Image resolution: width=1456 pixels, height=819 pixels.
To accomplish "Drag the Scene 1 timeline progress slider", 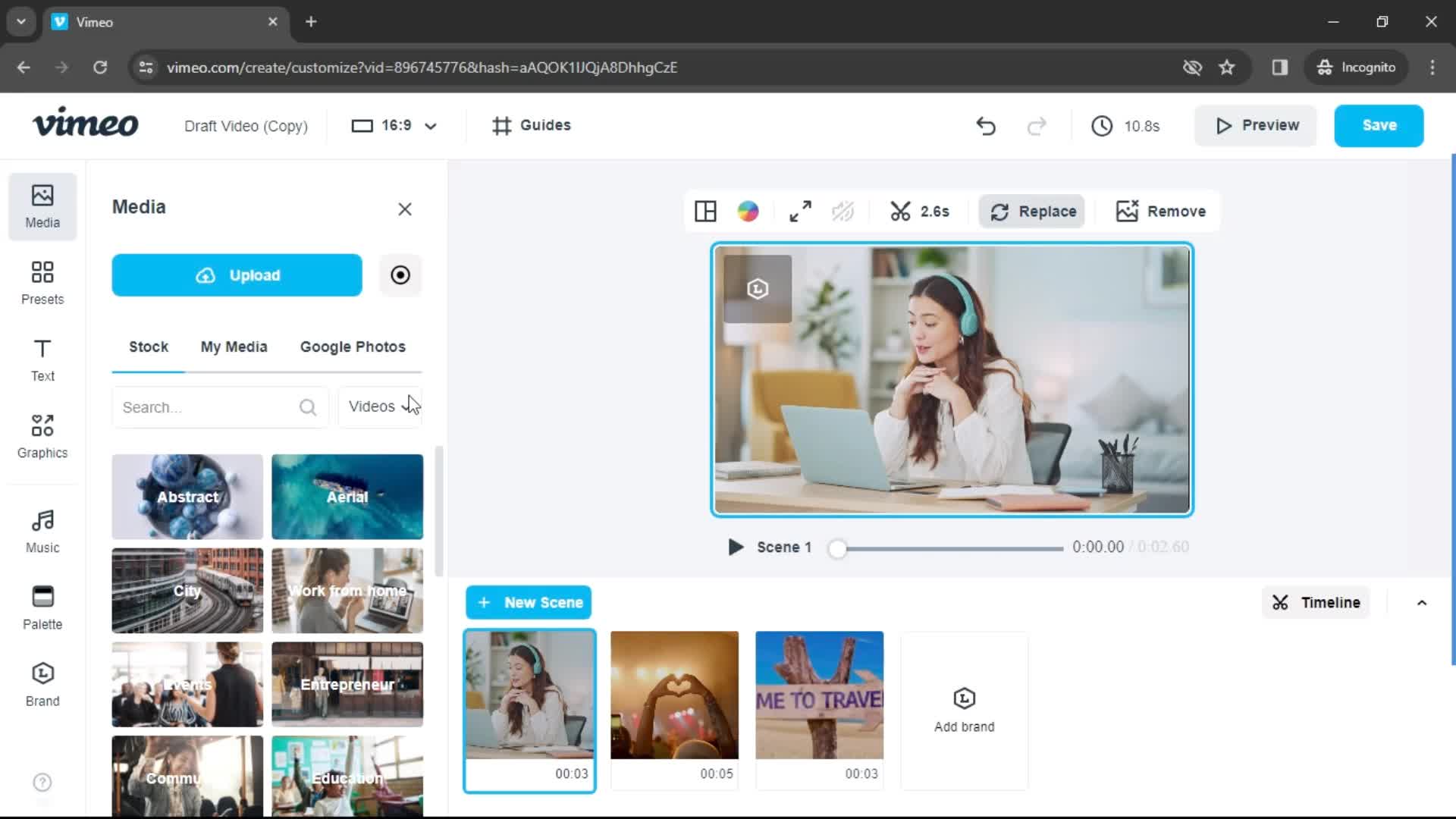I will click(x=839, y=547).
